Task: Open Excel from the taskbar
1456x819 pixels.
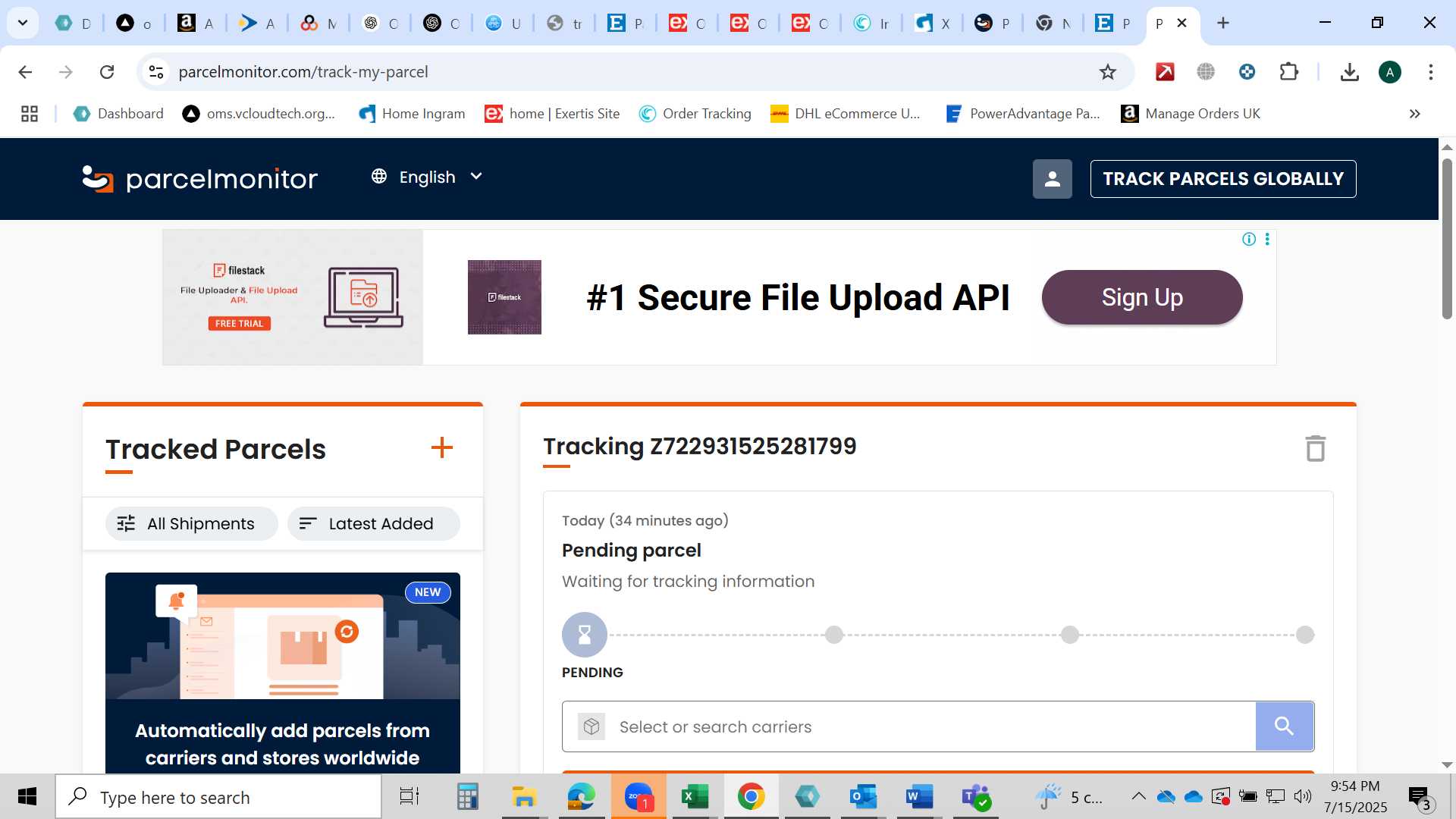Action: [x=695, y=797]
